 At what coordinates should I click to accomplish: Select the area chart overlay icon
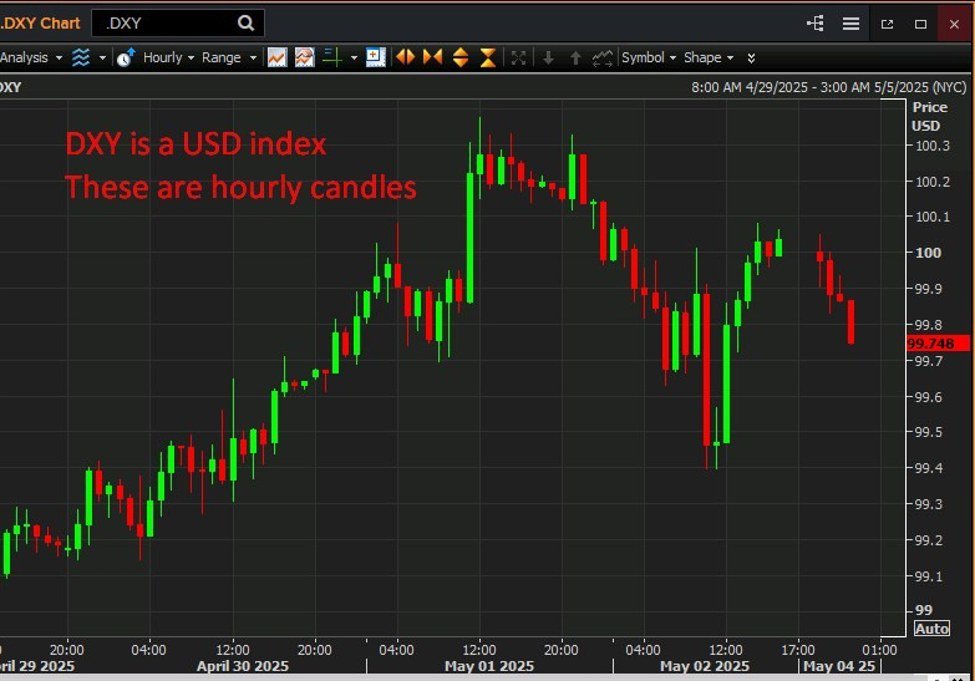(302, 57)
